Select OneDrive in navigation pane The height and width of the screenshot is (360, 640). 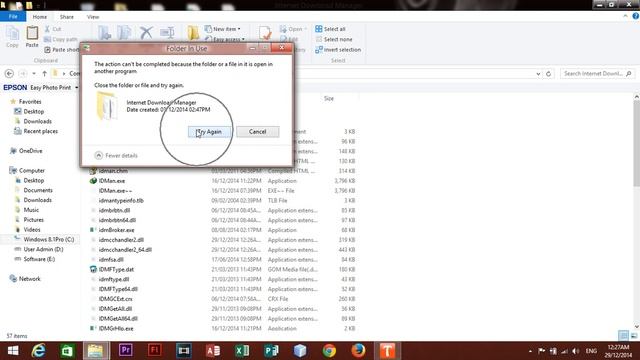tap(31, 151)
